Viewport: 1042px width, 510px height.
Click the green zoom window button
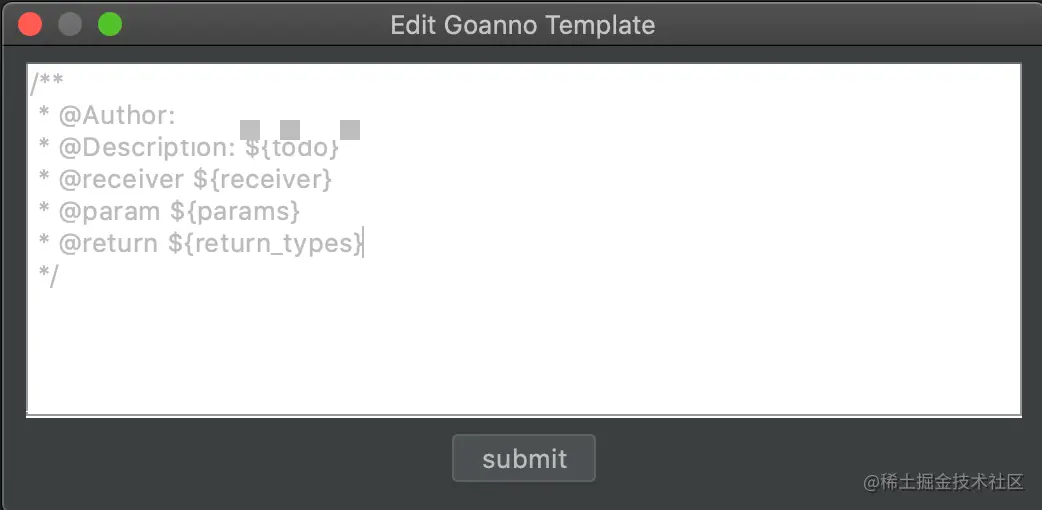[x=110, y=25]
